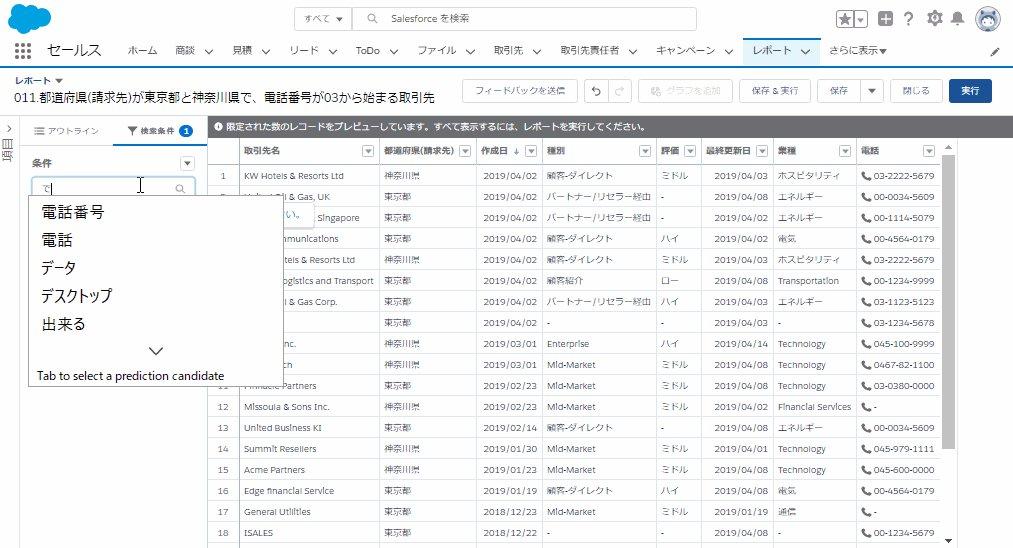Open the notifications bell icon
The width and height of the screenshot is (1013, 548).
tap(957, 18)
